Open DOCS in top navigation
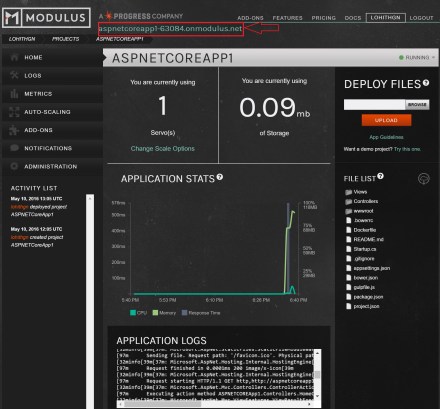This screenshot has height=409, width=440. (x=353, y=18)
